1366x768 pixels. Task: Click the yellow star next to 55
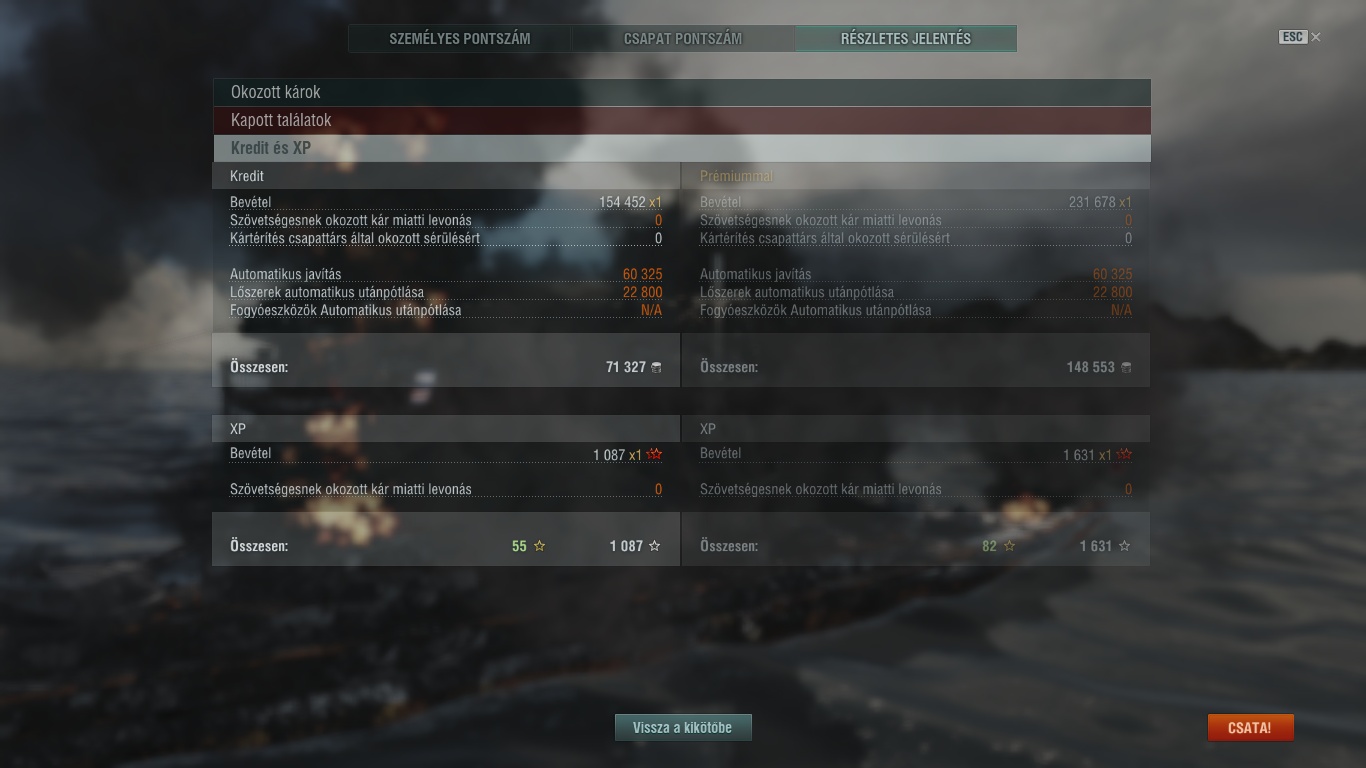click(540, 546)
